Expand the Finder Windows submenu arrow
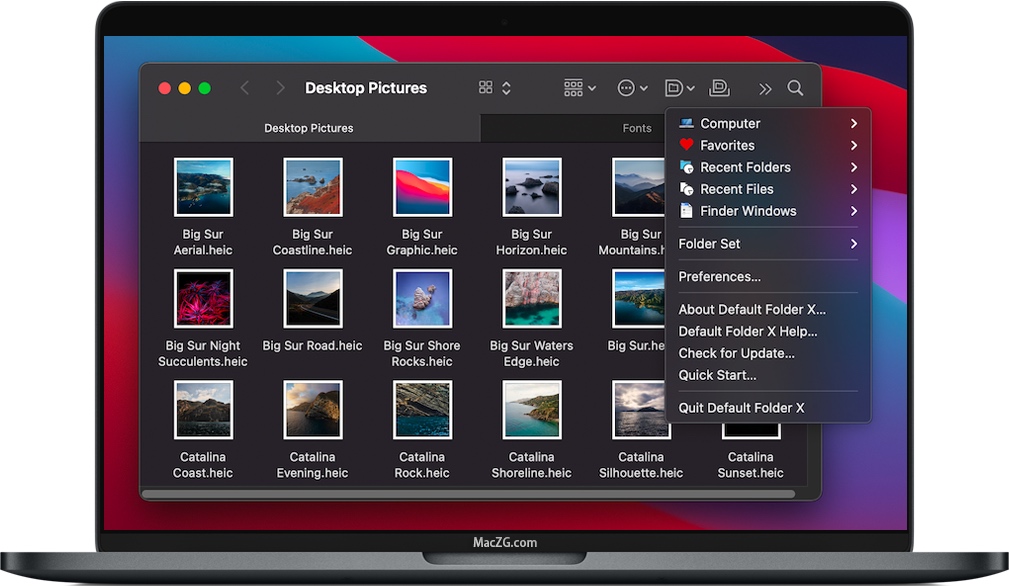 point(854,211)
